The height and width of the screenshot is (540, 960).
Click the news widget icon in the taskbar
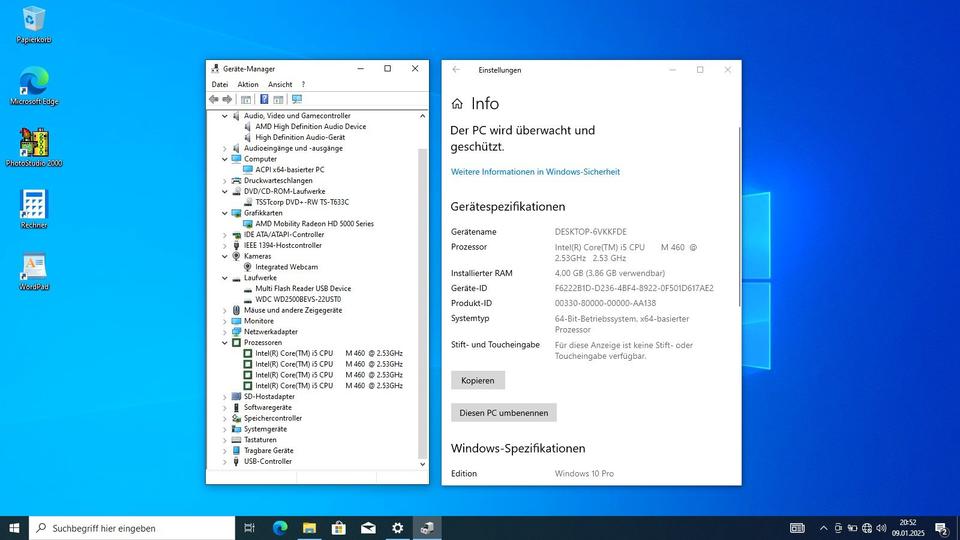click(797, 528)
